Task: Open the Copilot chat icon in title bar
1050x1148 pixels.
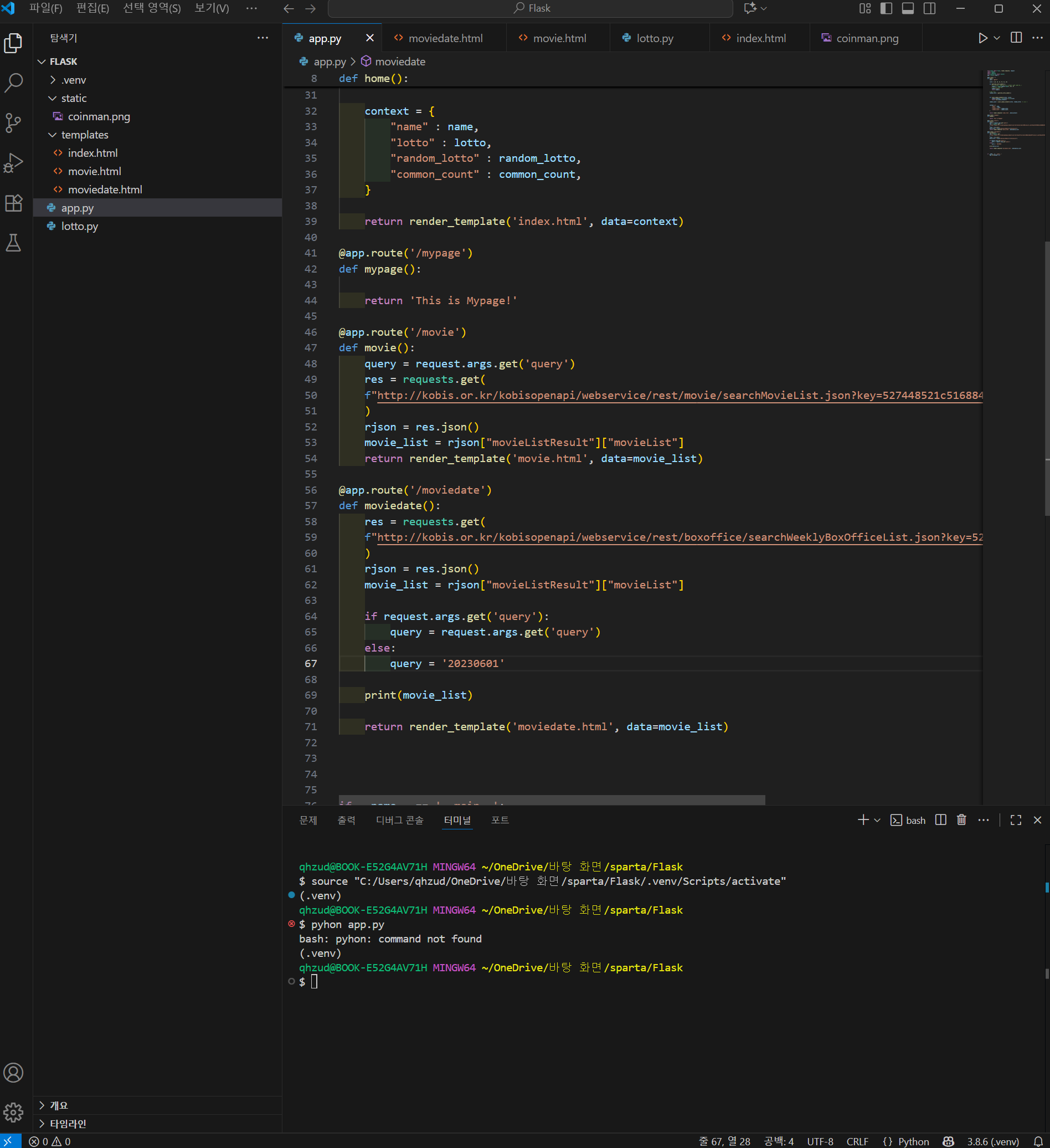Action: click(750, 8)
